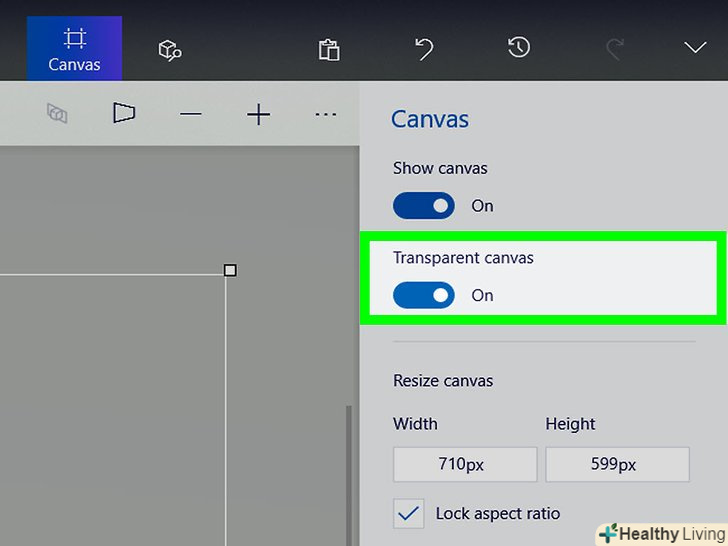Uncheck Lock aspect ratio checkbox
728x546 pixels.
point(409,514)
